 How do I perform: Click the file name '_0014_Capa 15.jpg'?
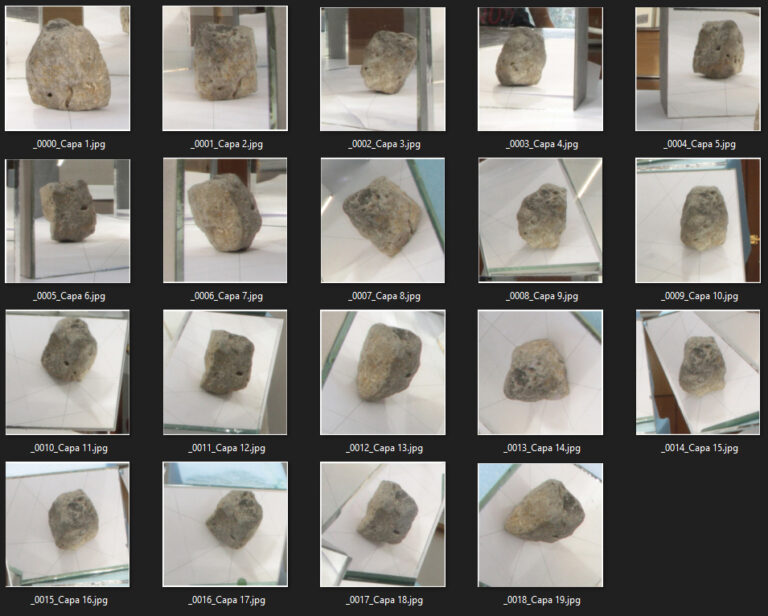click(700, 448)
